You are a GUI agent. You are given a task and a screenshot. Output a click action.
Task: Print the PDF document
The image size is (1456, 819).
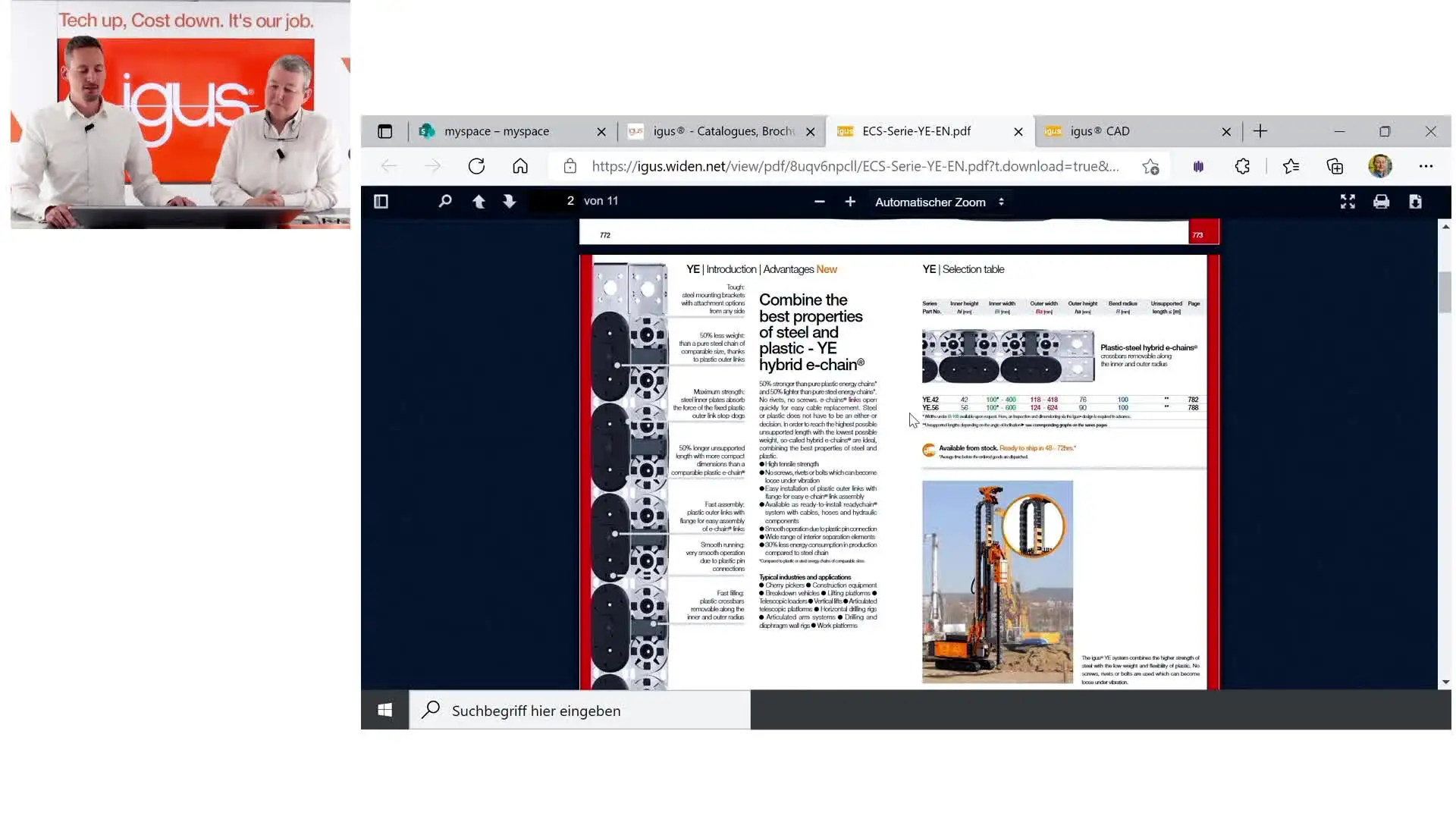(1381, 202)
